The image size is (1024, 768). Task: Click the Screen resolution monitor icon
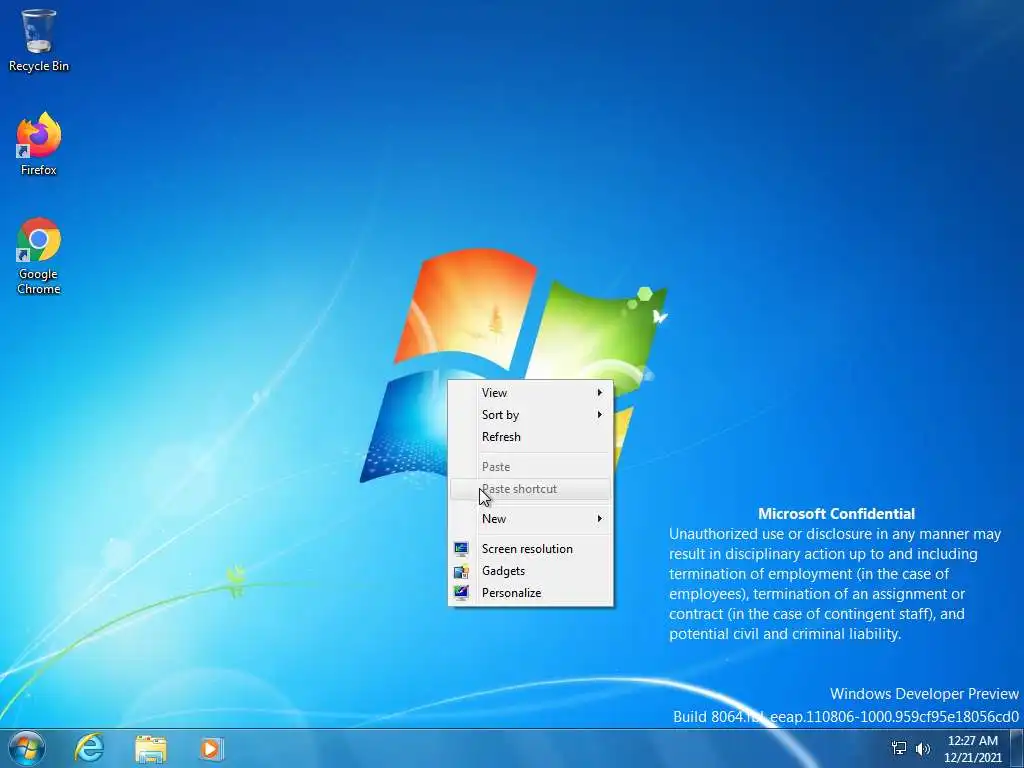[461, 549]
